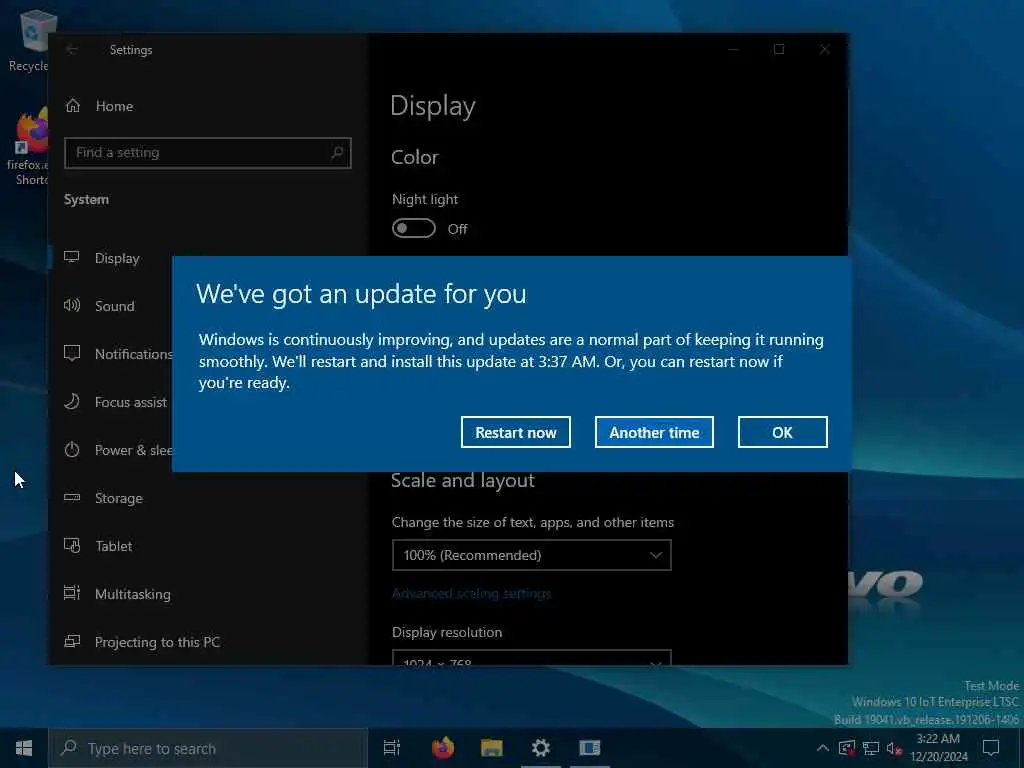Click the security alert icon in tray
1024x768 pixels.
click(847, 748)
